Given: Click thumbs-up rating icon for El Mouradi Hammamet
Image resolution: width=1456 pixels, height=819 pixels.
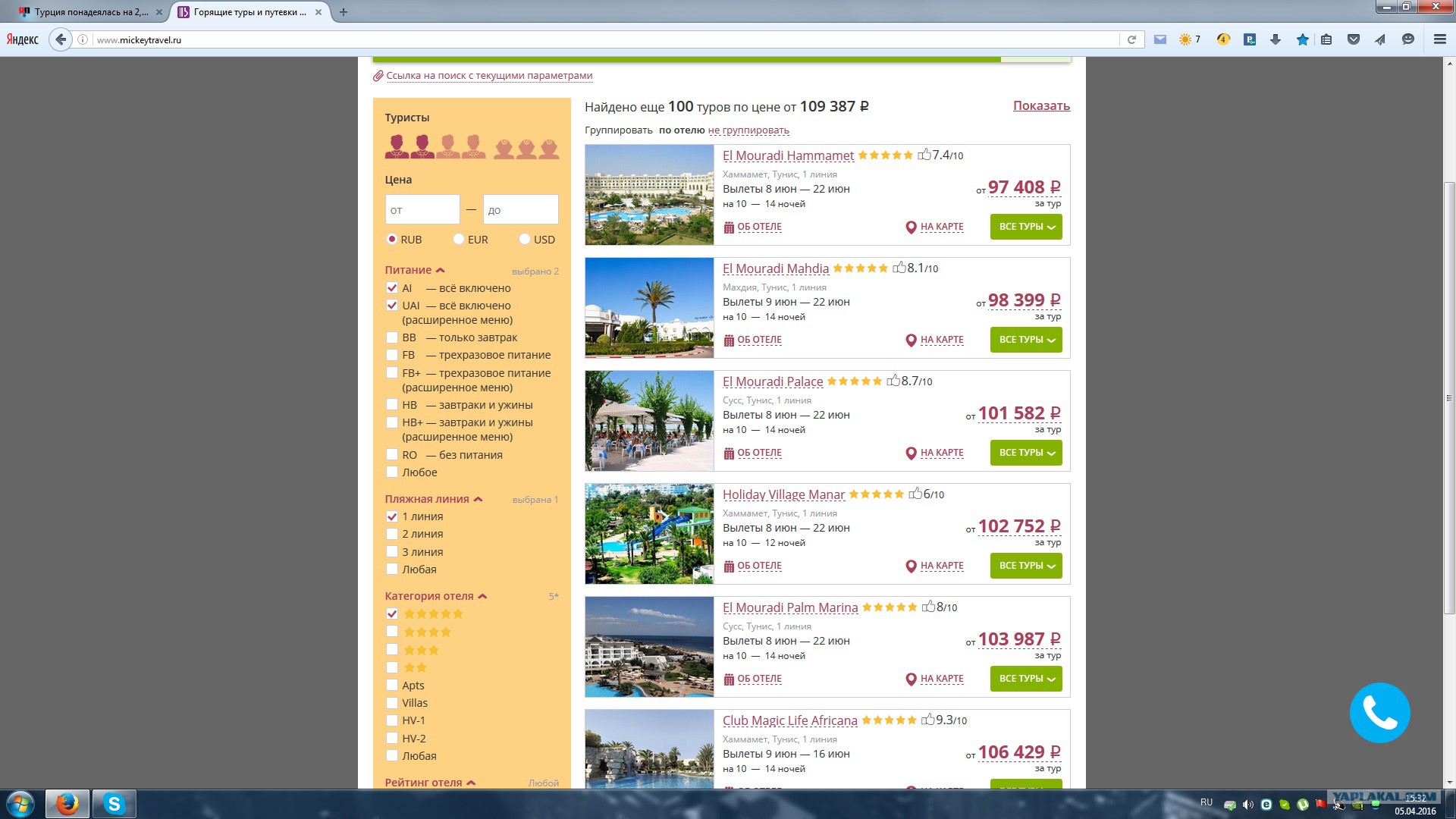Looking at the screenshot, I should [924, 155].
